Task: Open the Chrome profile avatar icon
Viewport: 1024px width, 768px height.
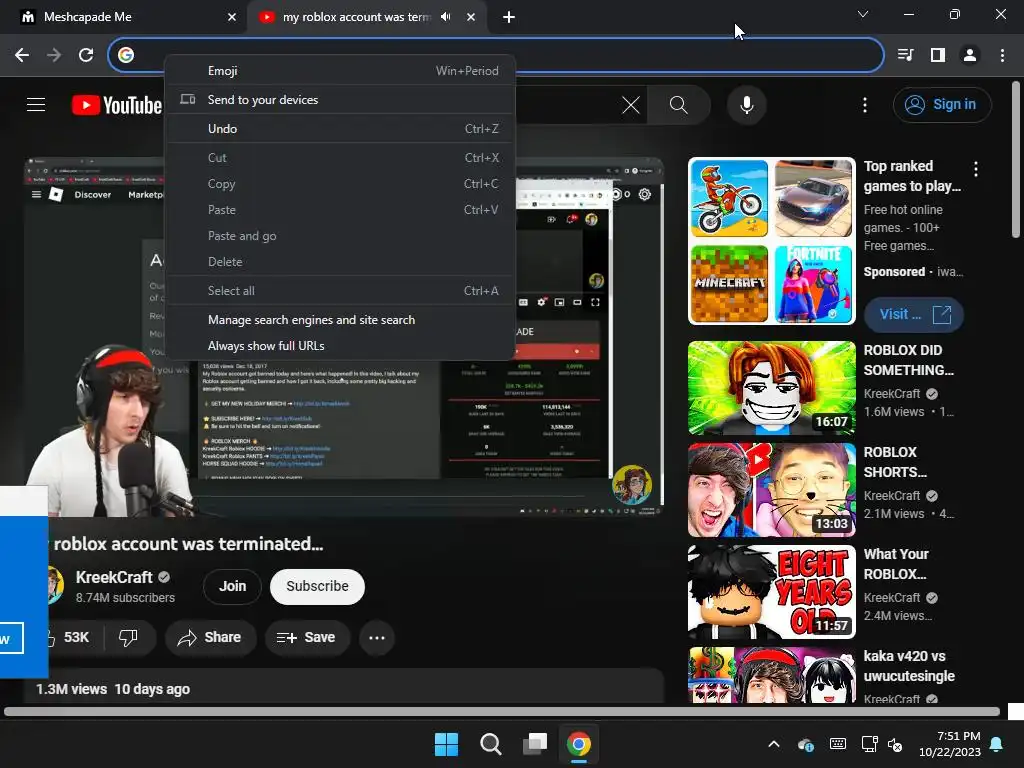Action: pyautogui.click(x=970, y=56)
